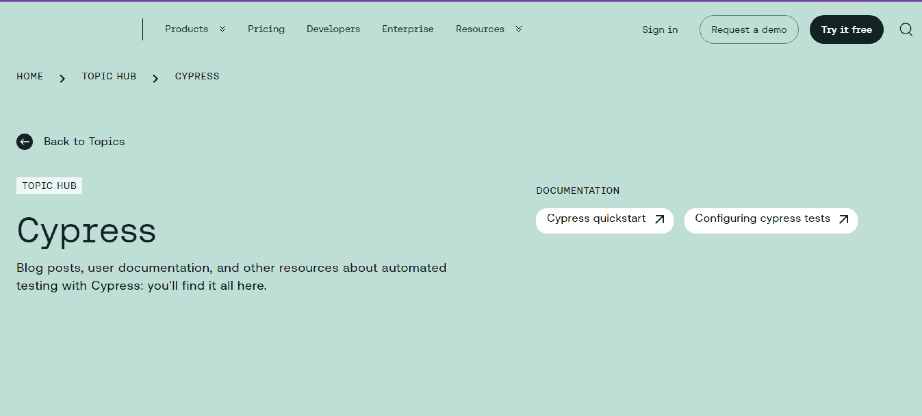Open TOPIC HUB in the breadcrumb
Image resolution: width=922 pixels, height=416 pixels.
109,76
